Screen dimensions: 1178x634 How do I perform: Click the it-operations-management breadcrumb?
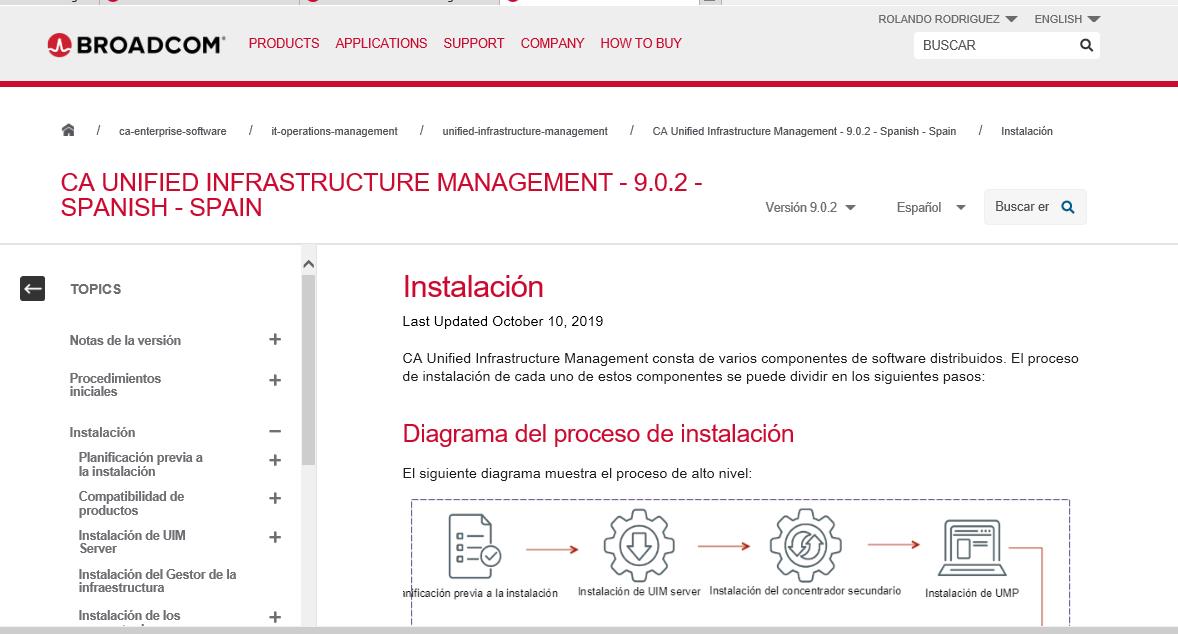pos(334,131)
